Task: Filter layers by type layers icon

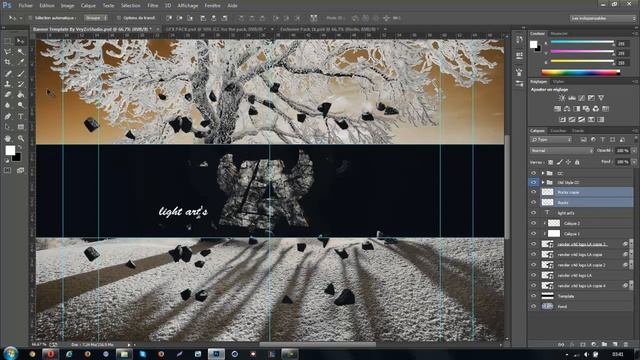Action: tap(602, 140)
